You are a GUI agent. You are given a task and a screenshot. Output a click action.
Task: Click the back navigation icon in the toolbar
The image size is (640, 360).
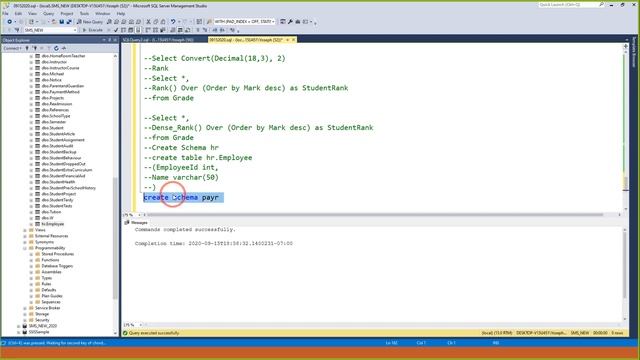pyautogui.click(x=9, y=22)
